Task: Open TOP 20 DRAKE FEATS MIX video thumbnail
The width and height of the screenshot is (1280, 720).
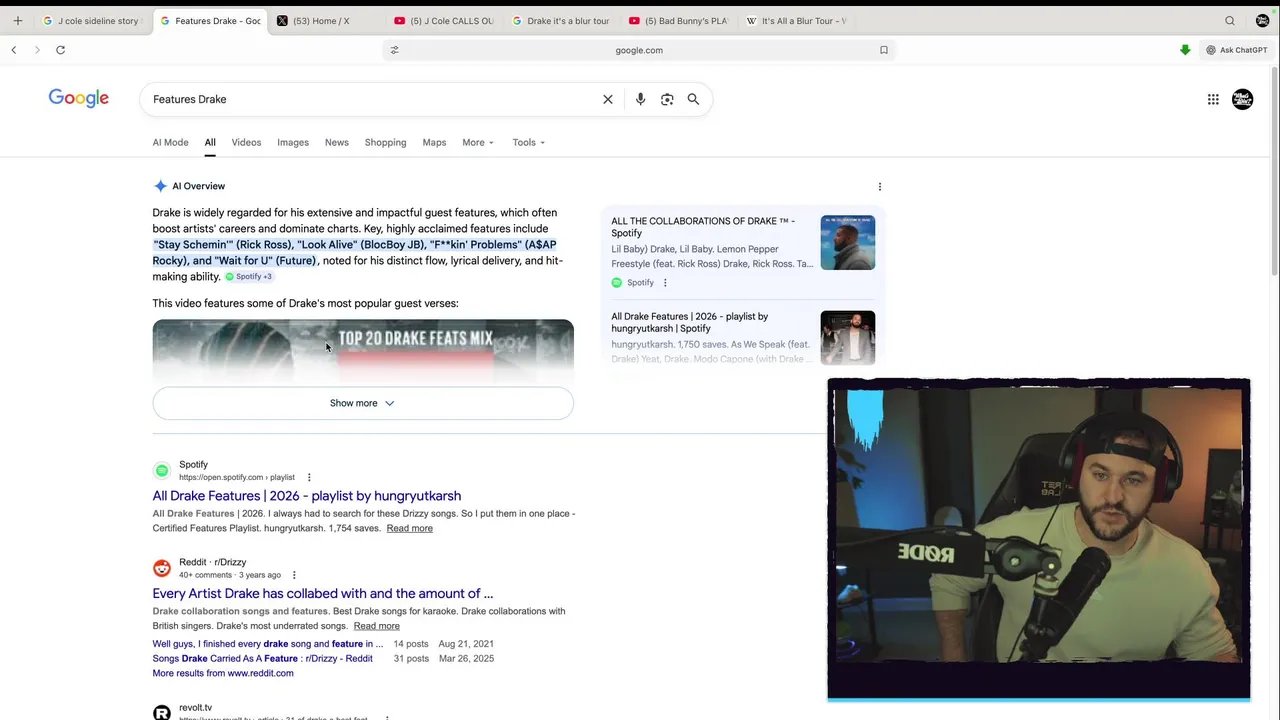Action: (x=363, y=351)
